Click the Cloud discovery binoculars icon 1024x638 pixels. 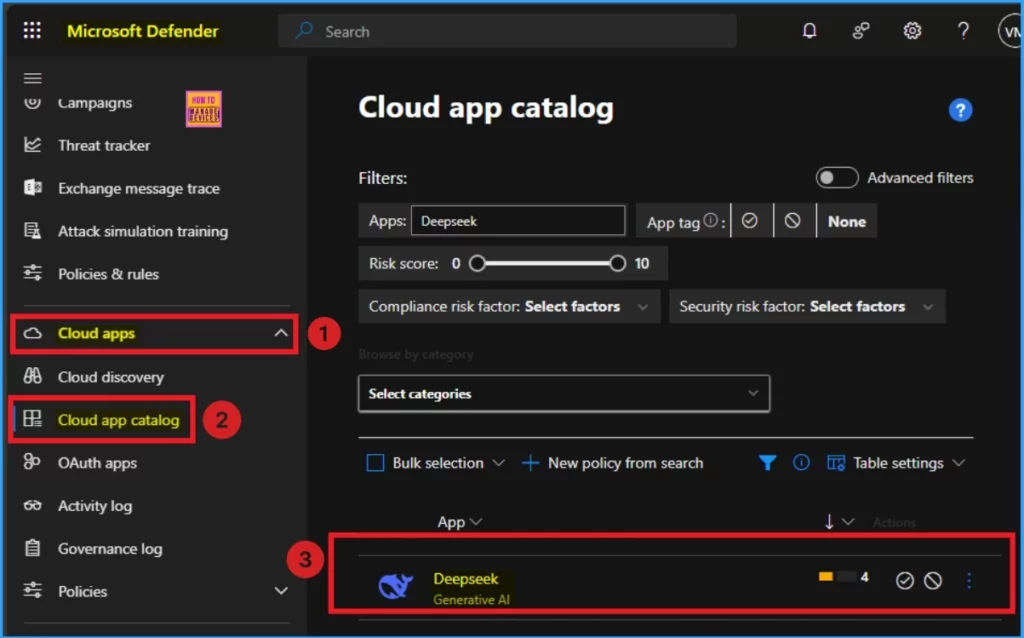(x=33, y=376)
